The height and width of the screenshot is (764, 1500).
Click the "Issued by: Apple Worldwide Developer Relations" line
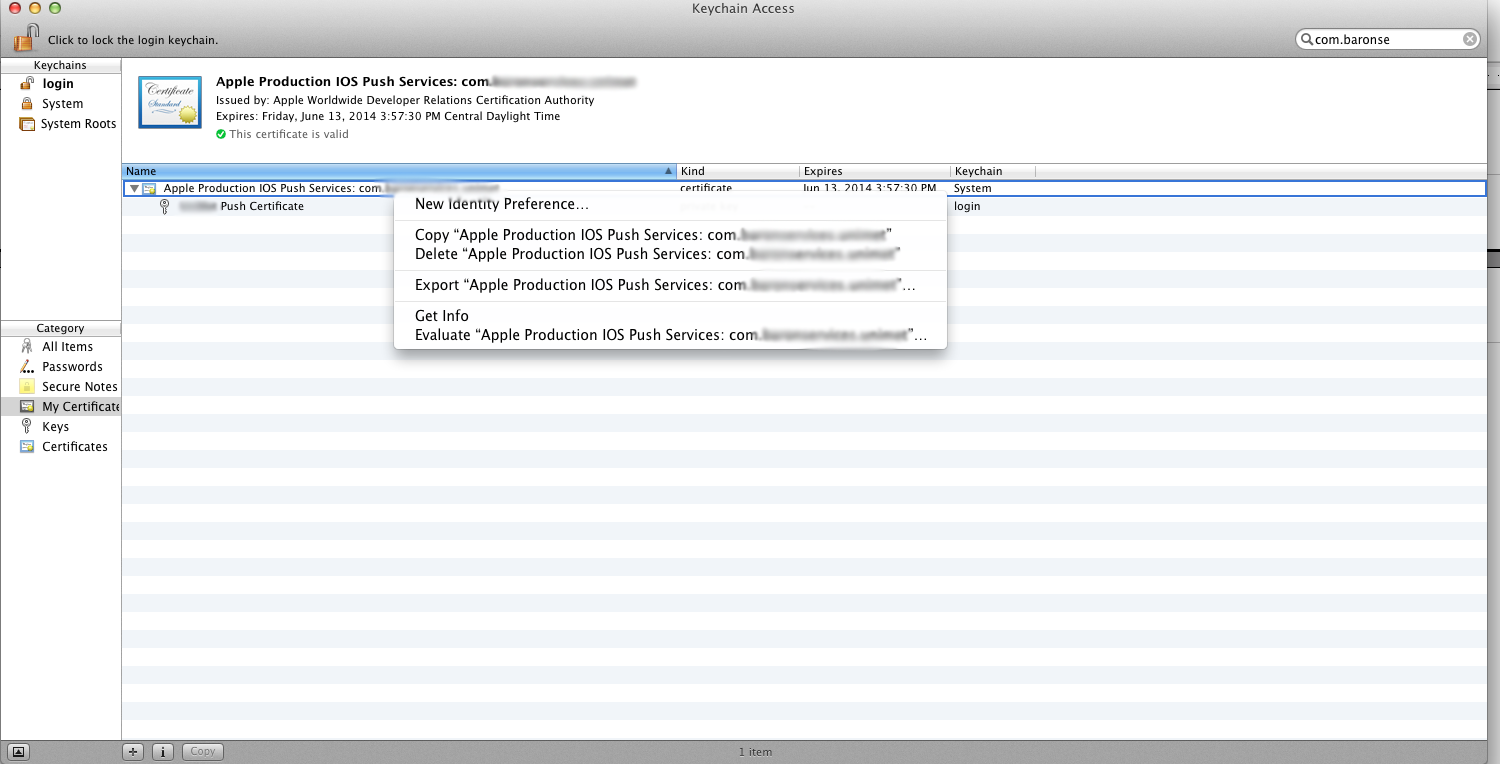pyautogui.click(x=405, y=100)
